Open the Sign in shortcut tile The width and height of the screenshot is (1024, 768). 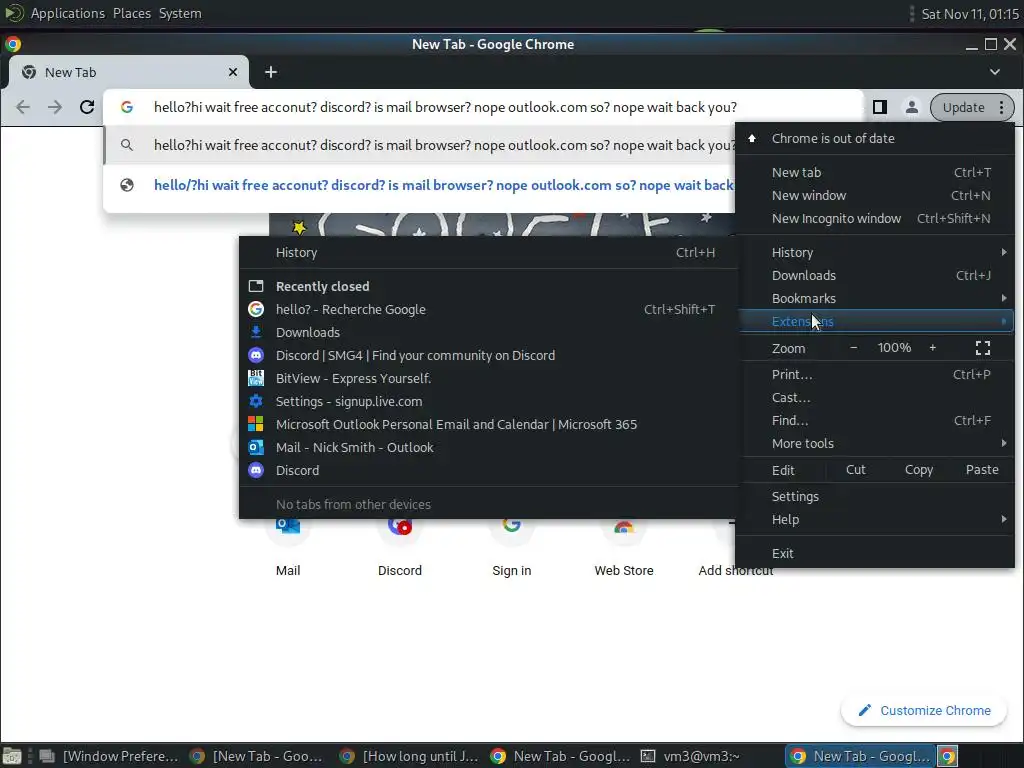point(512,547)
